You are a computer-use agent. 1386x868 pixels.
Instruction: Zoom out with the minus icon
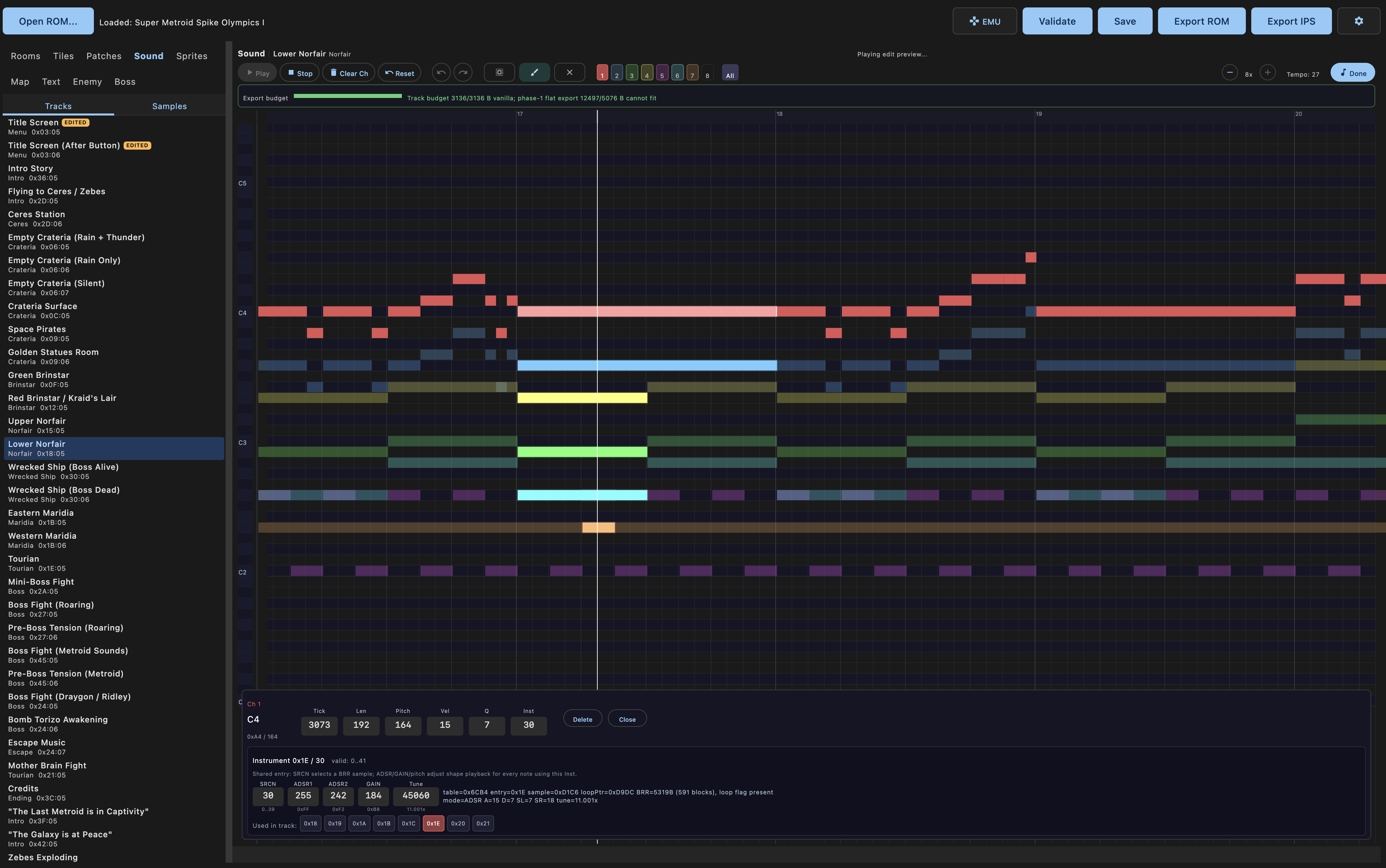[x=1229, y=72]
